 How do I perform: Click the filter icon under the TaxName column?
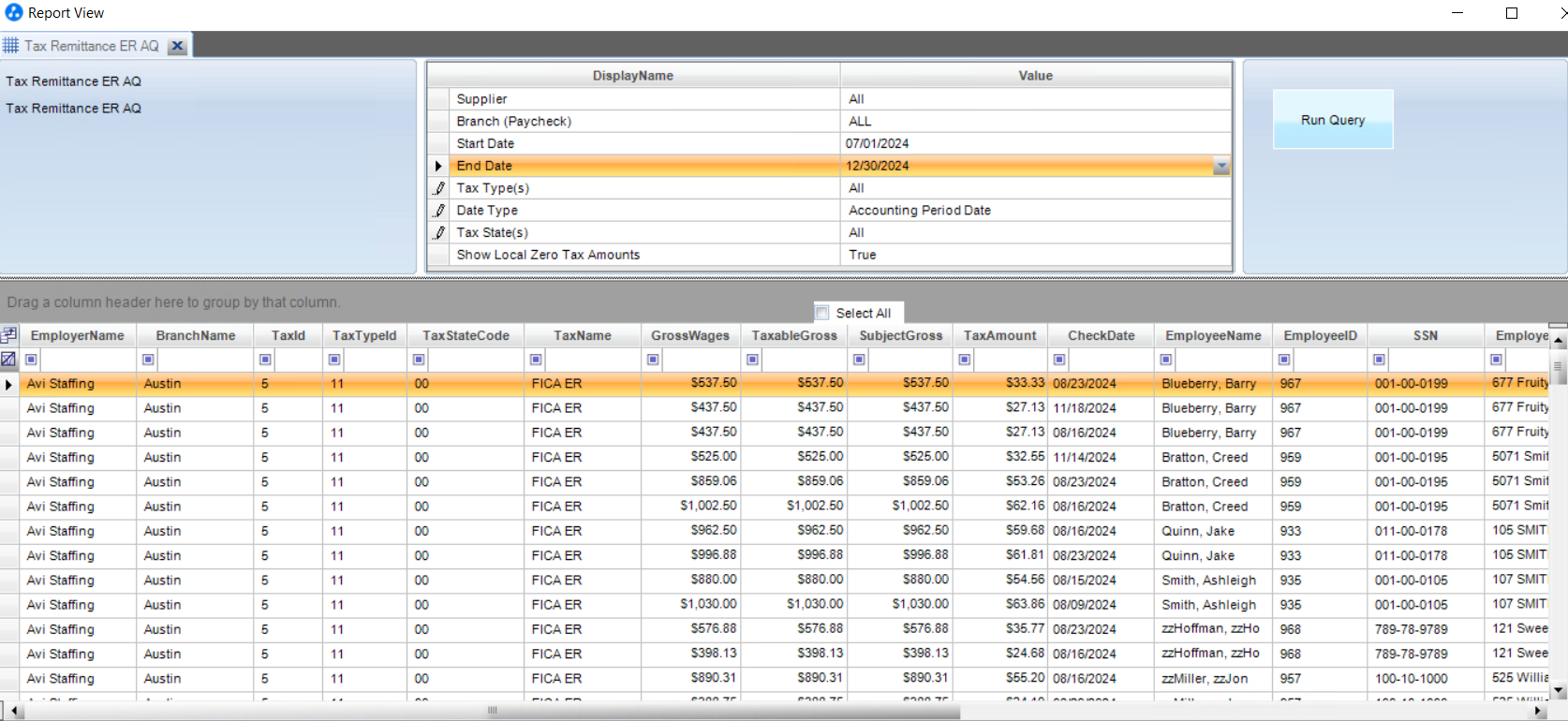point(536,360)
